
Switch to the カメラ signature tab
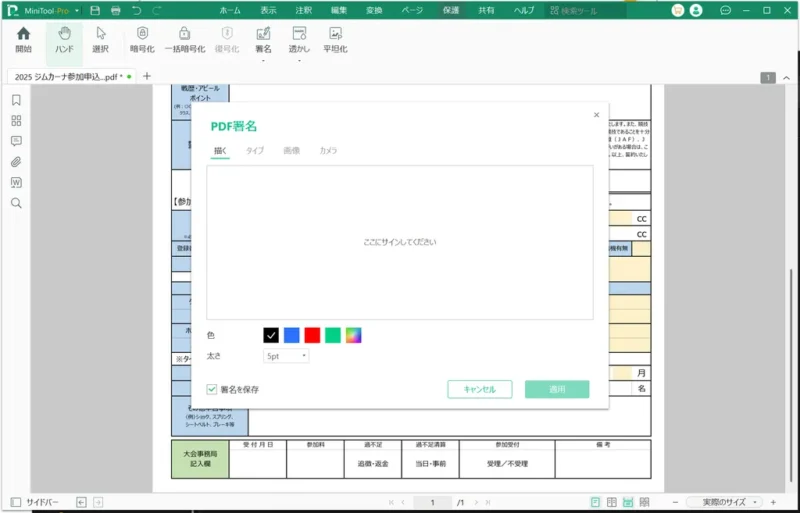coord(328,151)
